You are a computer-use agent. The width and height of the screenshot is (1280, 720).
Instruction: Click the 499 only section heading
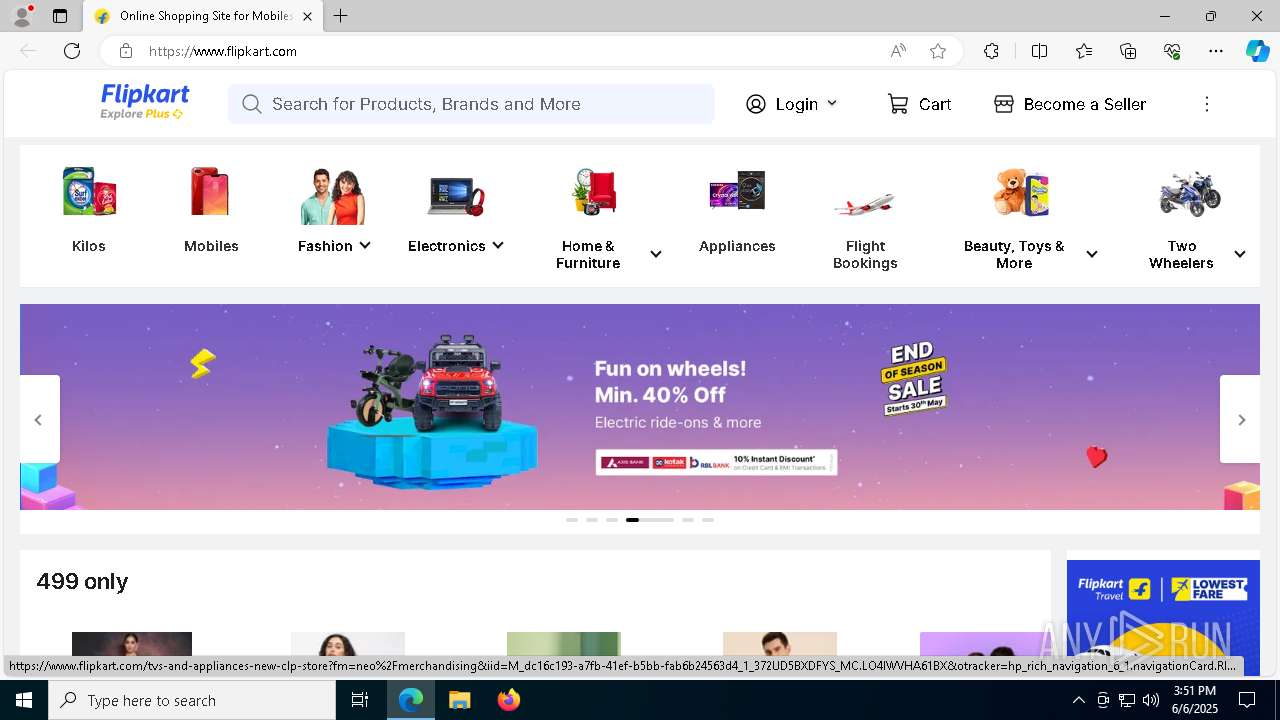point(82,581)
